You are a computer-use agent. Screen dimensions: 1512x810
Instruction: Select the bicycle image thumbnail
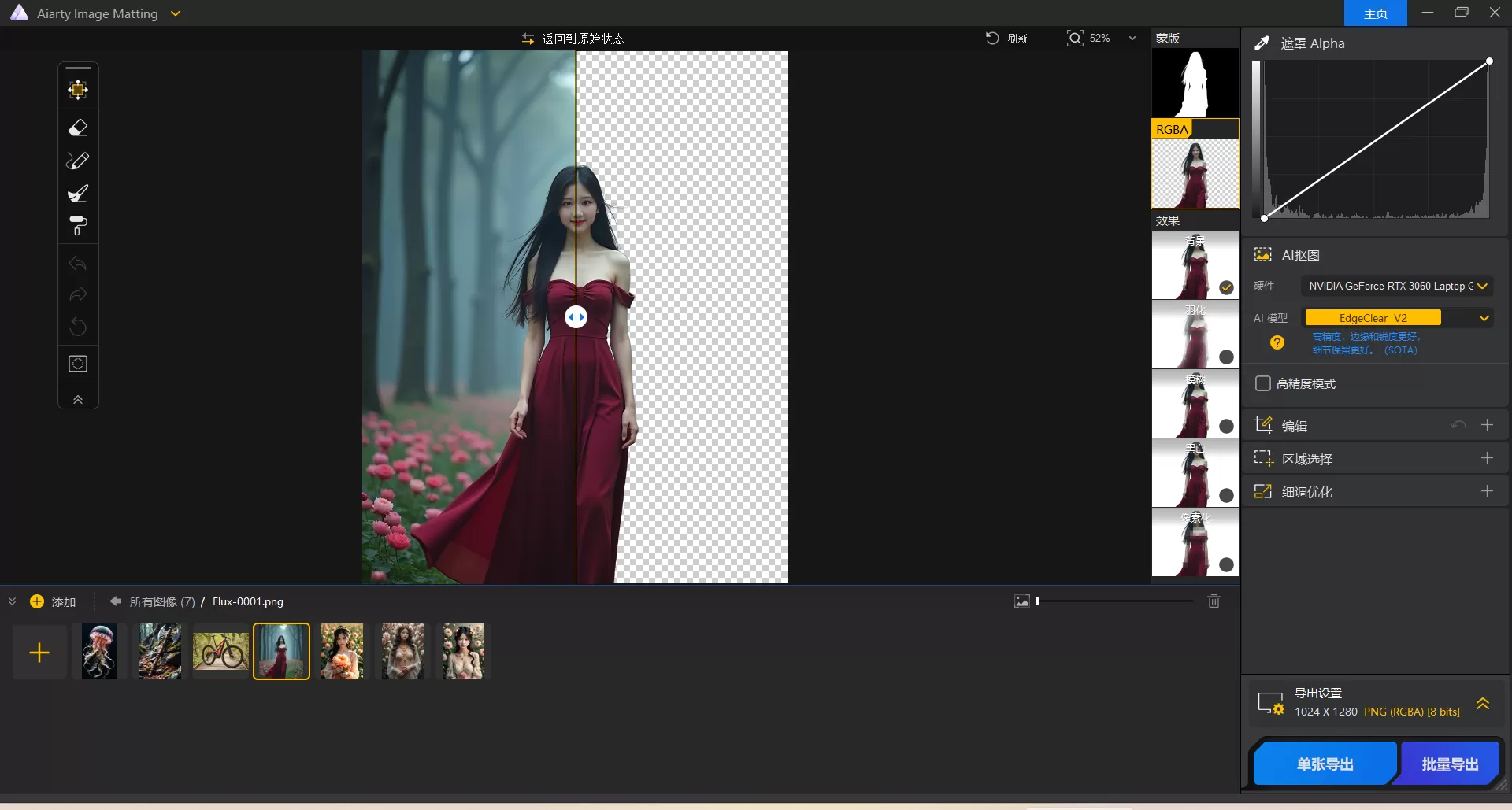220,651
